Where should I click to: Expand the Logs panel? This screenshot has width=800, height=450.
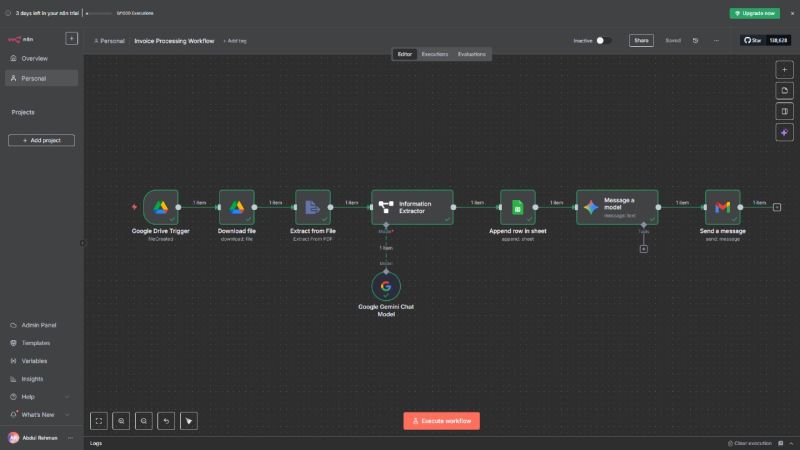point(96,443)
